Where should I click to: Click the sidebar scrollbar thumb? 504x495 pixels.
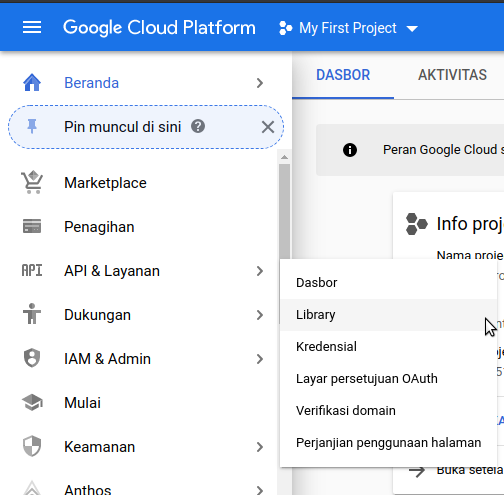pos(284,211)
